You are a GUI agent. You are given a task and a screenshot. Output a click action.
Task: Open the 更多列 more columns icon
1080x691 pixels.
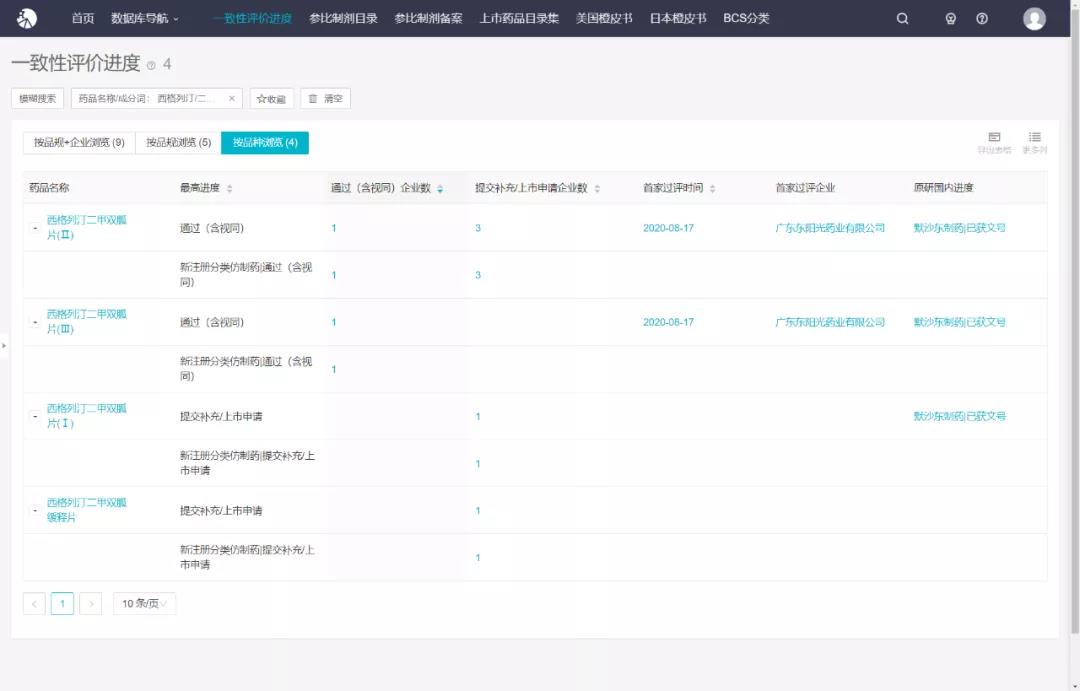(1035, 142)
